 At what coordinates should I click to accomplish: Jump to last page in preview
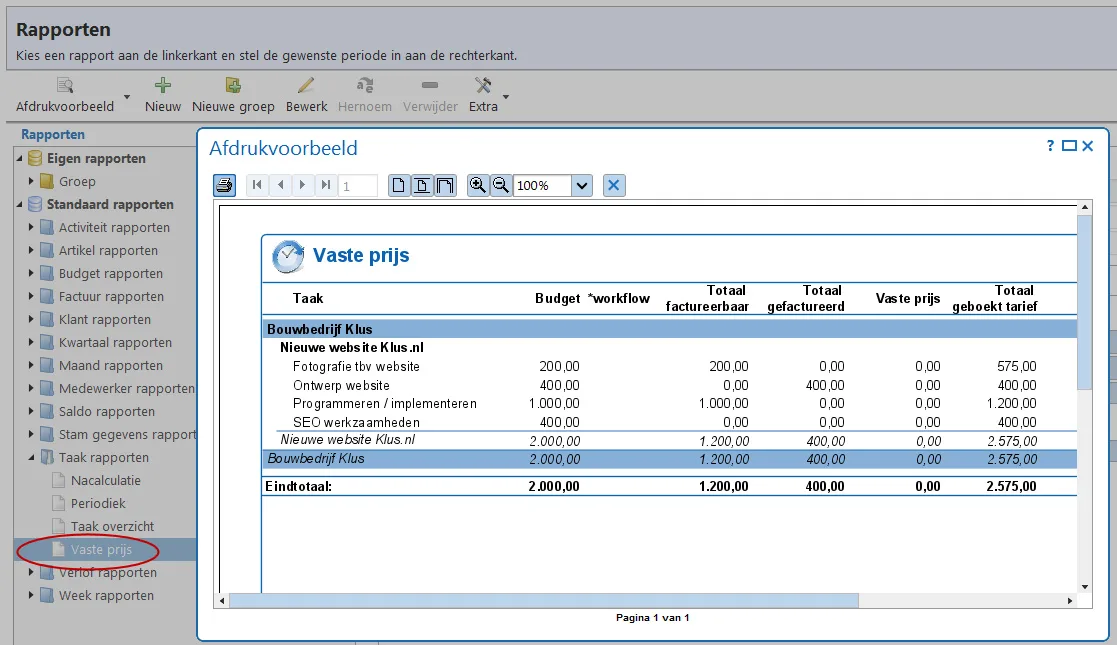coord(326,185)
